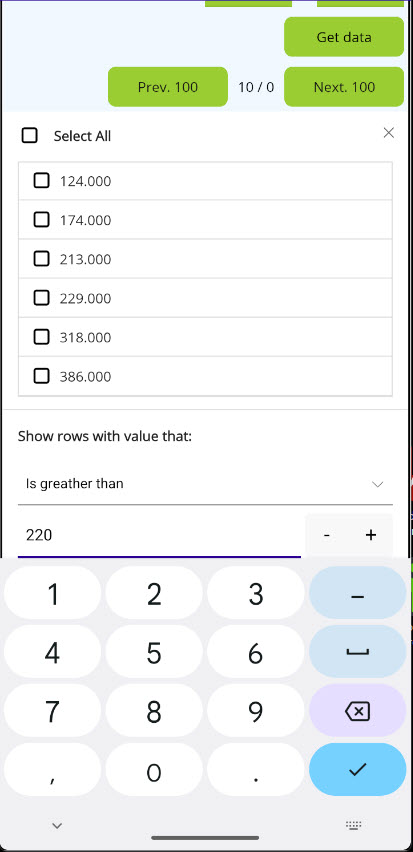
Task: Tap the 5 key on keypad
Action: (x=154, y=651)
